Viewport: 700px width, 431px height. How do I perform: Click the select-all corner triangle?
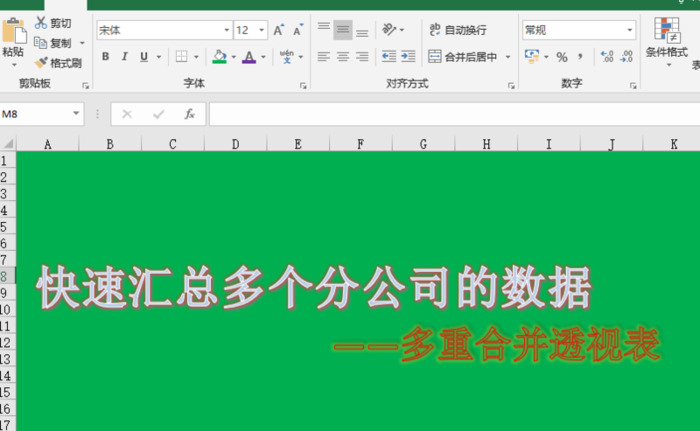pos(8,143)
